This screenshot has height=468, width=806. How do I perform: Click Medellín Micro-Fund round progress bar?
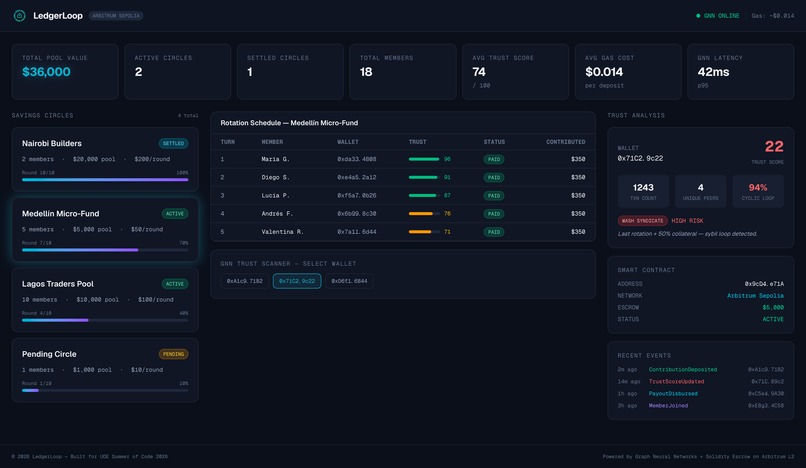click(105, 250)
